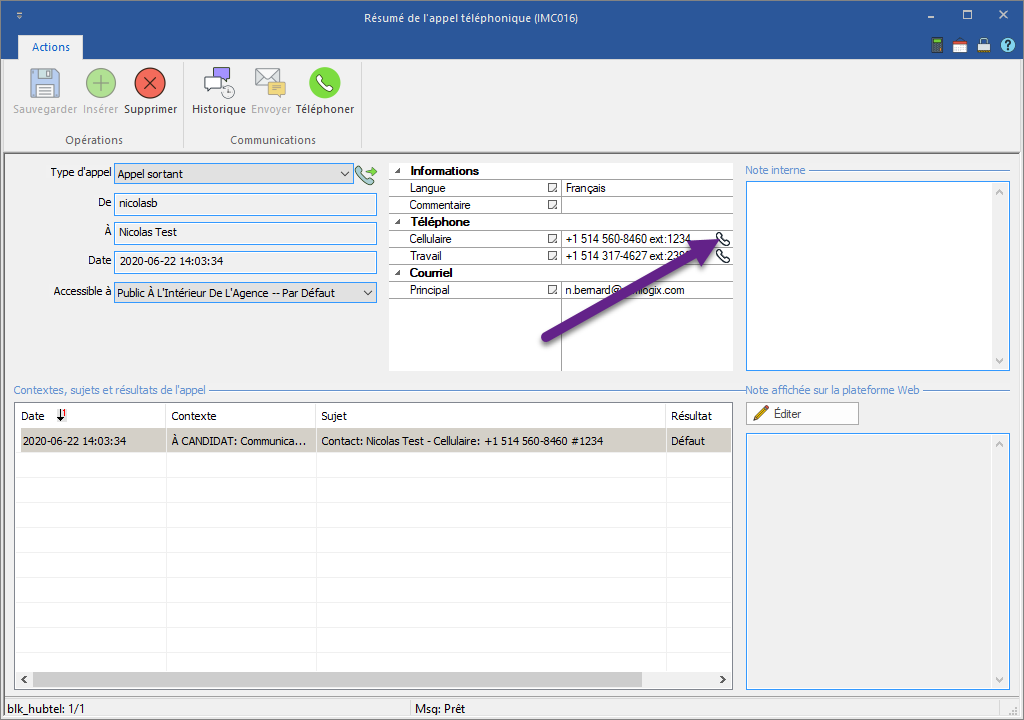Click the Résultat column header
Viewport: 1024px width, 720px height.
click(698, 416)
